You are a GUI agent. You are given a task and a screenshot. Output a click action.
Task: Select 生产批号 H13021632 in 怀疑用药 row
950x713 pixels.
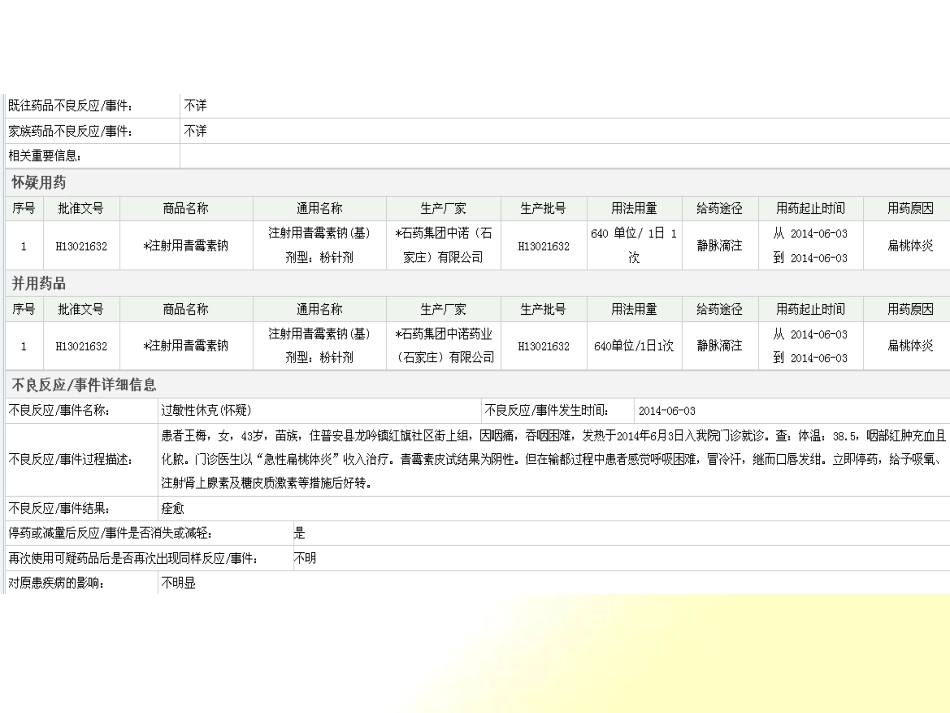click(x=543, y=246)
